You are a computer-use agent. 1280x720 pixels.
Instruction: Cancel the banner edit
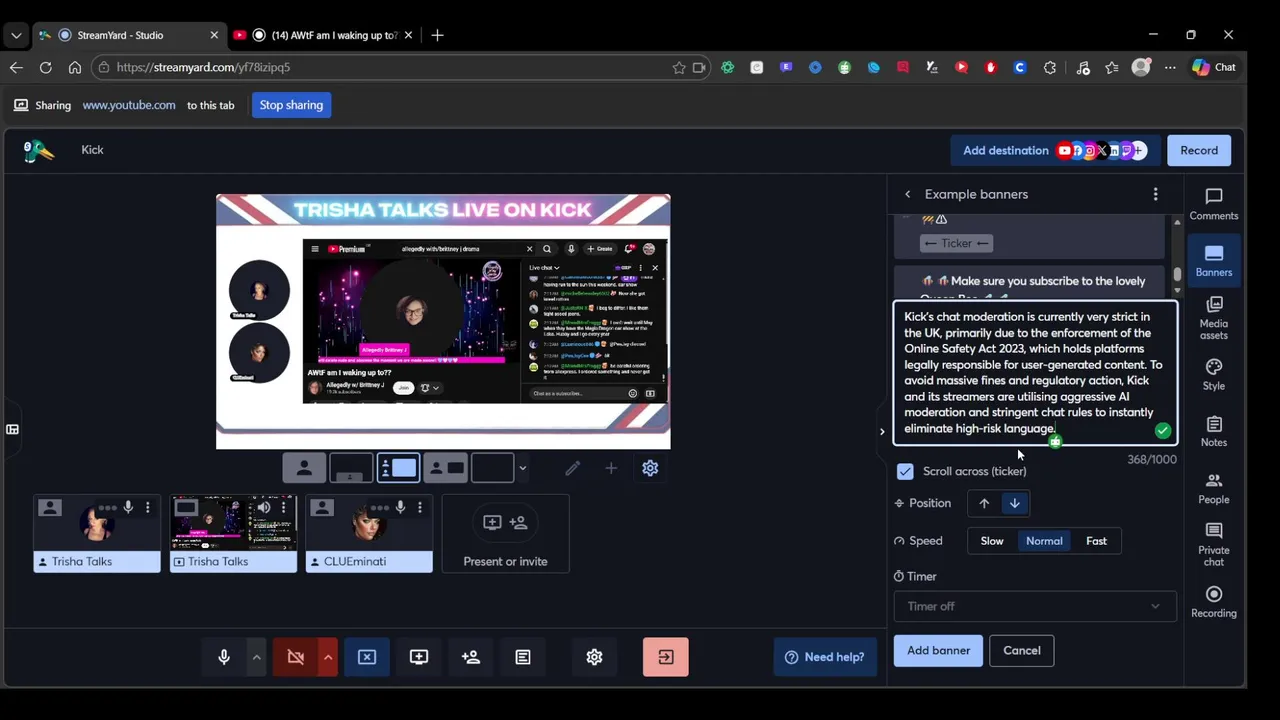coord(1022,650)
